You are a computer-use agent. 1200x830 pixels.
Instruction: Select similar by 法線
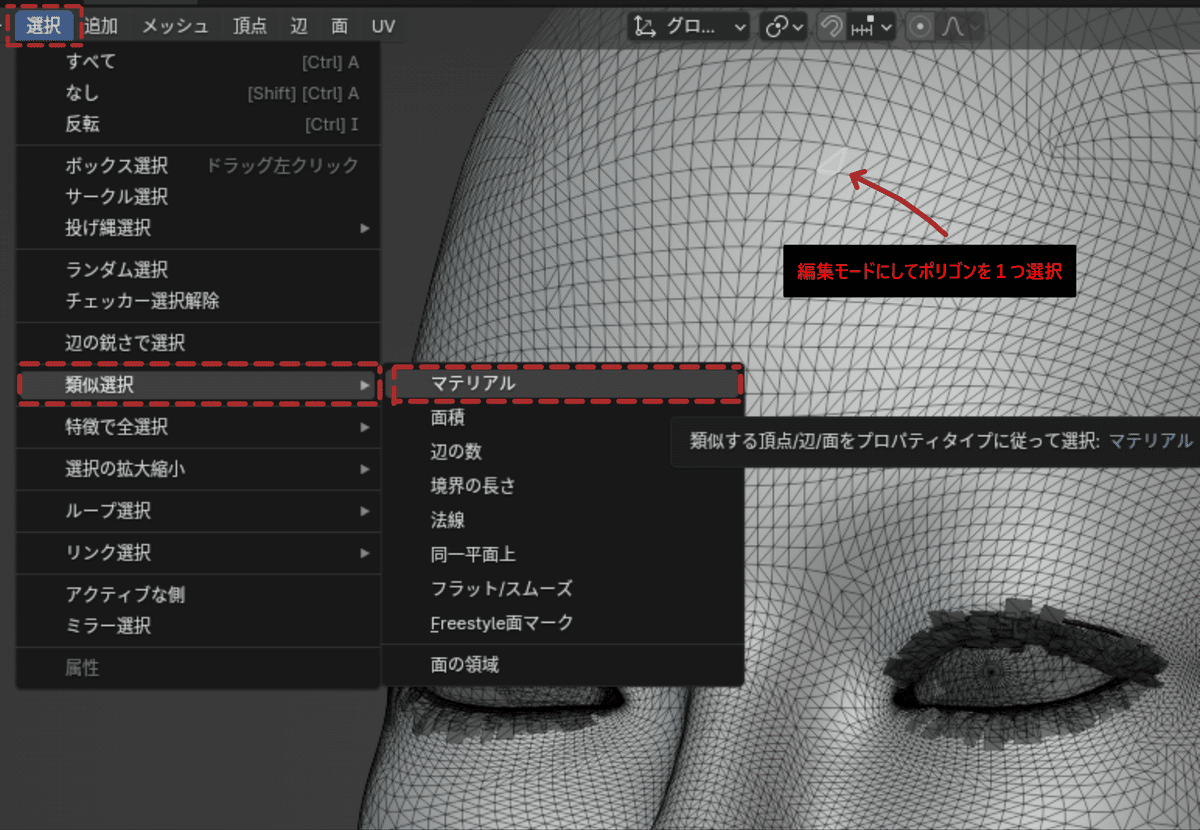(x=564, y=520)
